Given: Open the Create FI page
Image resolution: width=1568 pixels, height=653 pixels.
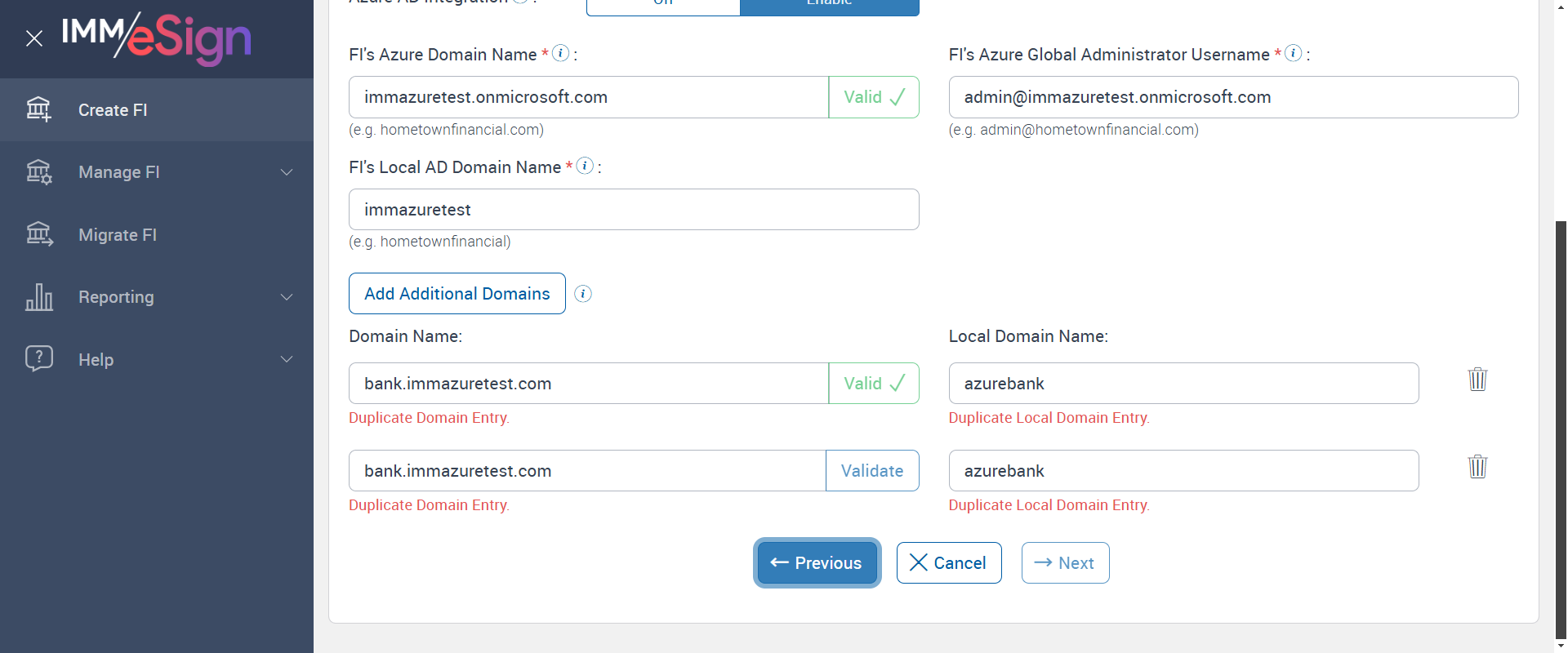Looking at the screenshot, I should click(113, 110).
